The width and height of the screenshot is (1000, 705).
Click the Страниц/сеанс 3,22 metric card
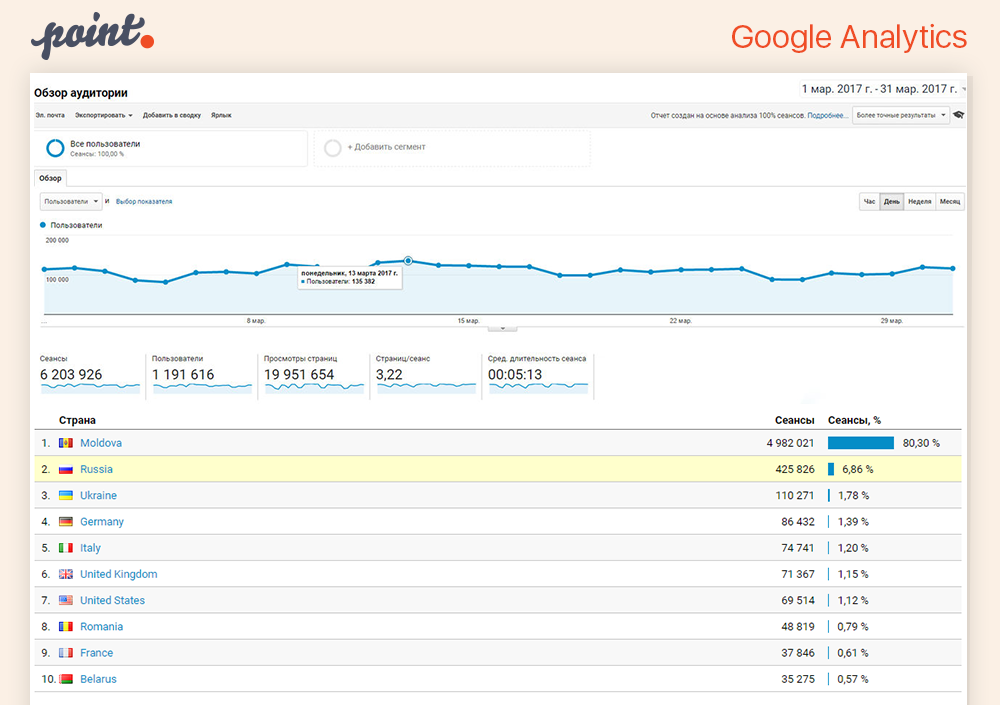click(x=425, y=375)
